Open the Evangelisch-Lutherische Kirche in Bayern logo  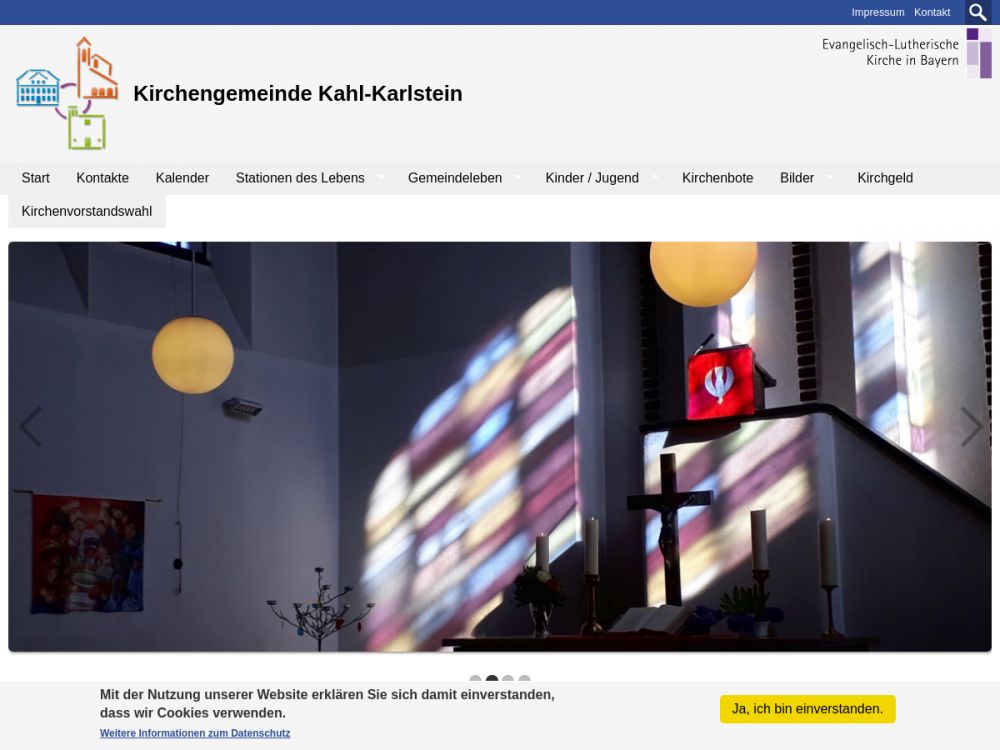point(905,53)
